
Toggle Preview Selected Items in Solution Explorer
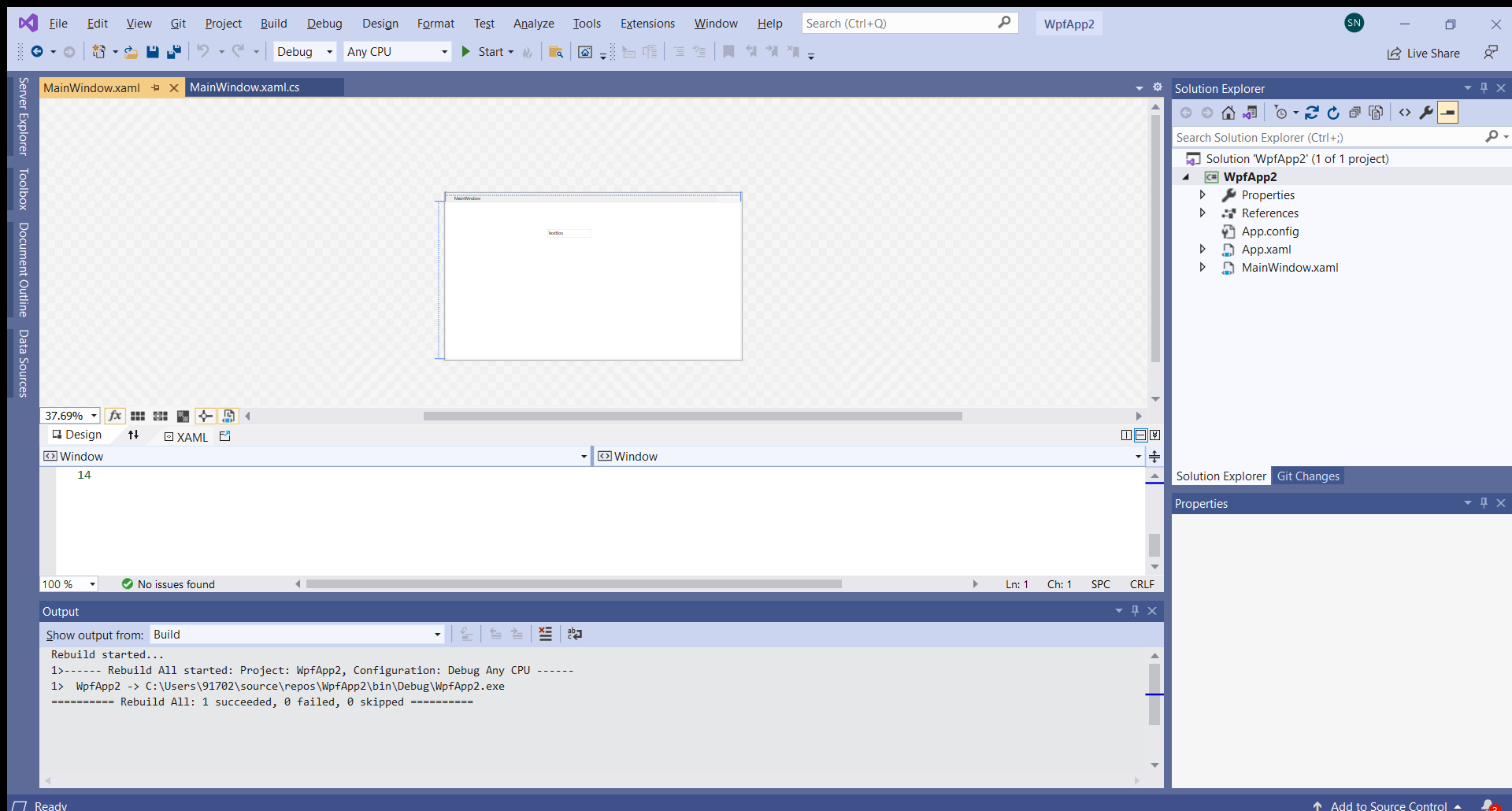pyautogui.click(x=1448, y=113)
